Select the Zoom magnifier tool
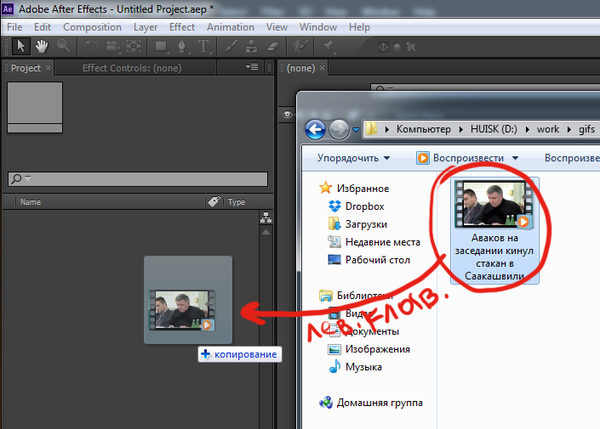 coord(63,46)
